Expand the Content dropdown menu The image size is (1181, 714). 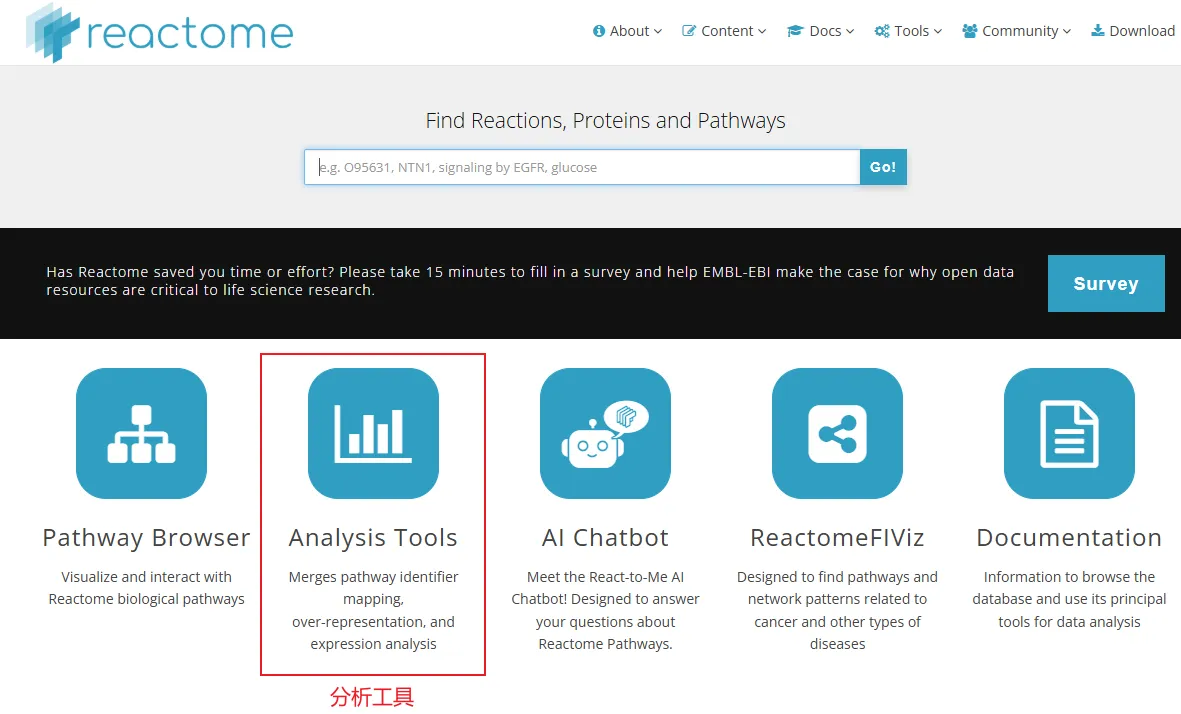(724, 31)
